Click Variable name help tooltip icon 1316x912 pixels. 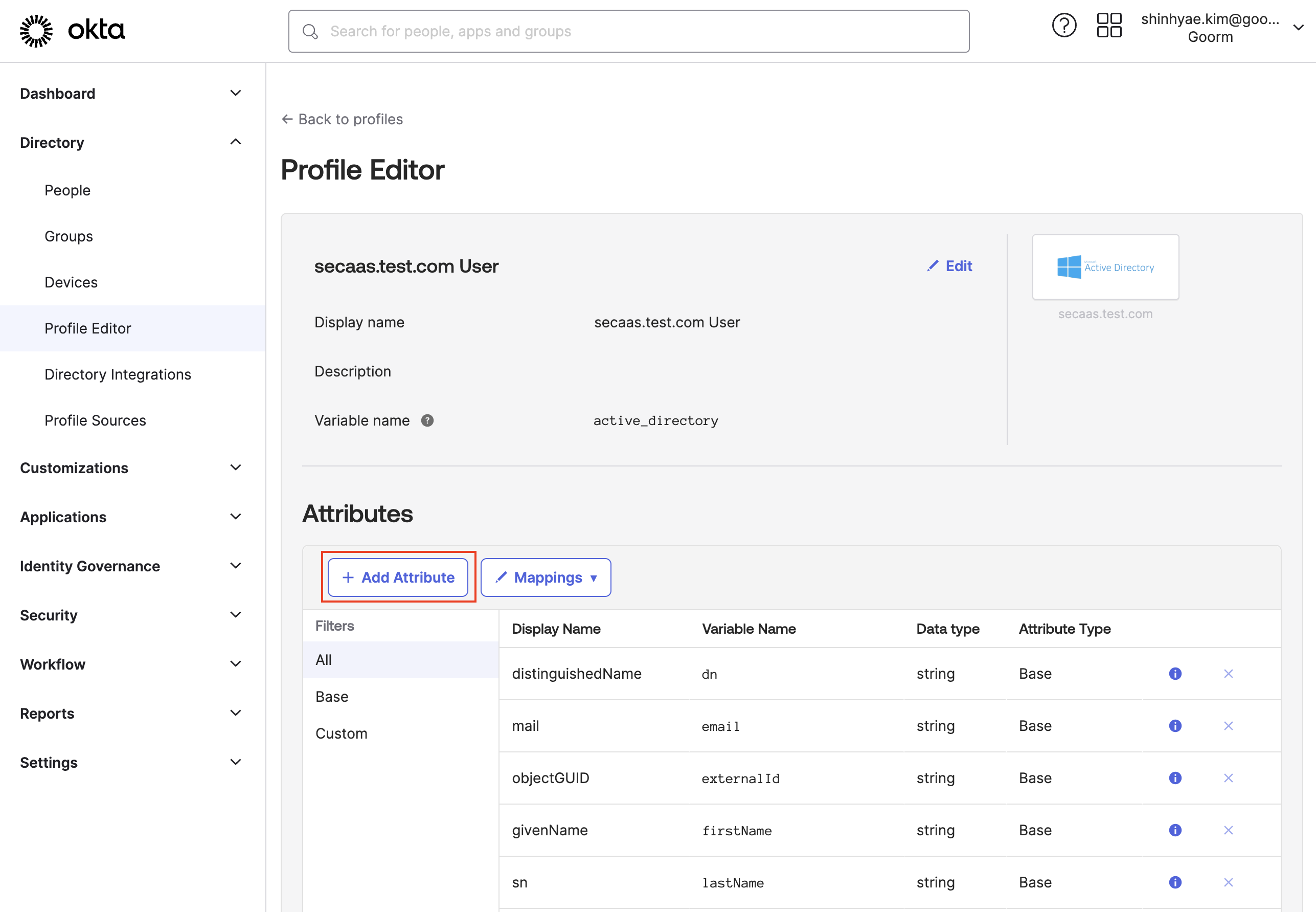point(427,420)
